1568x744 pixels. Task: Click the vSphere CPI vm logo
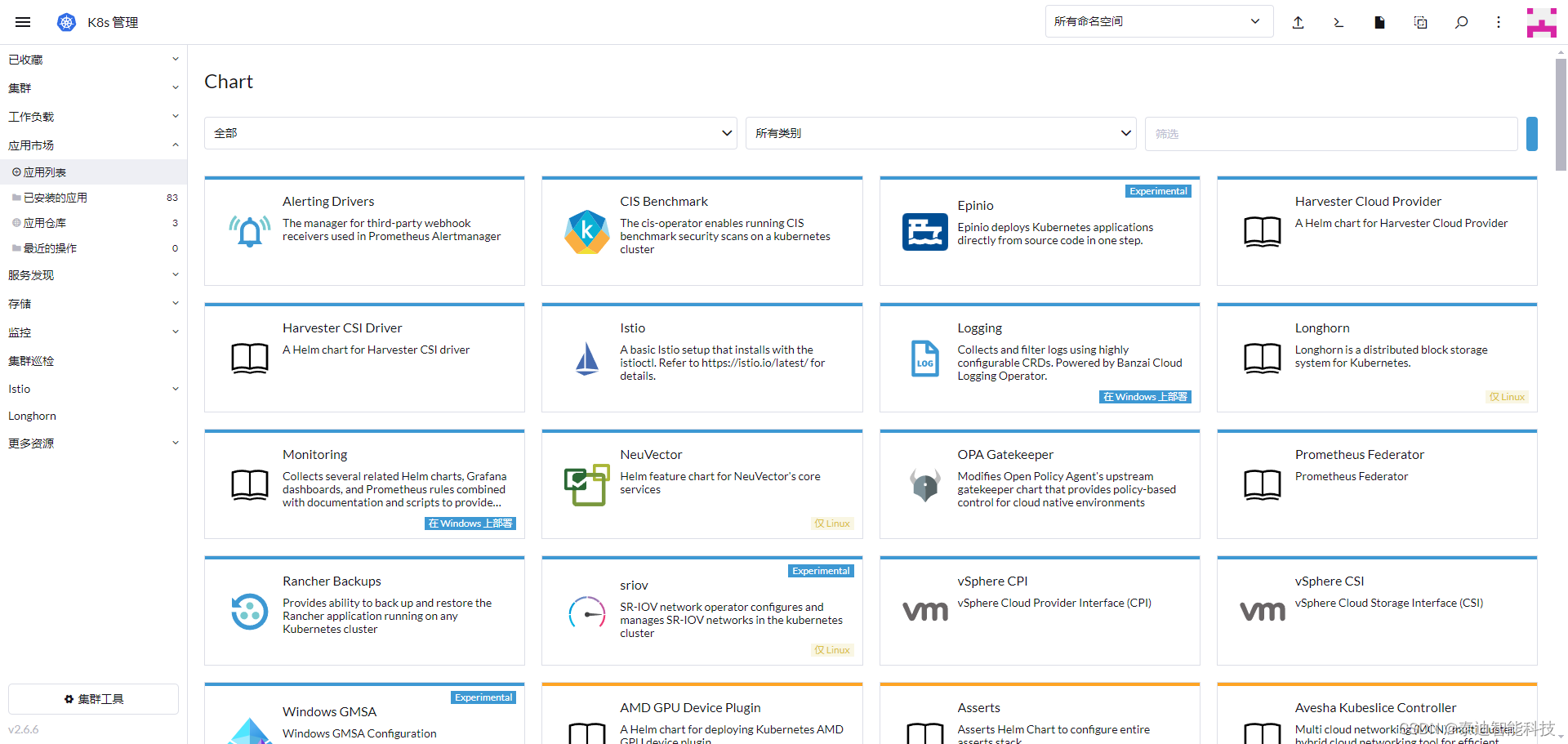pyautogui.click(x=924, y=611)
